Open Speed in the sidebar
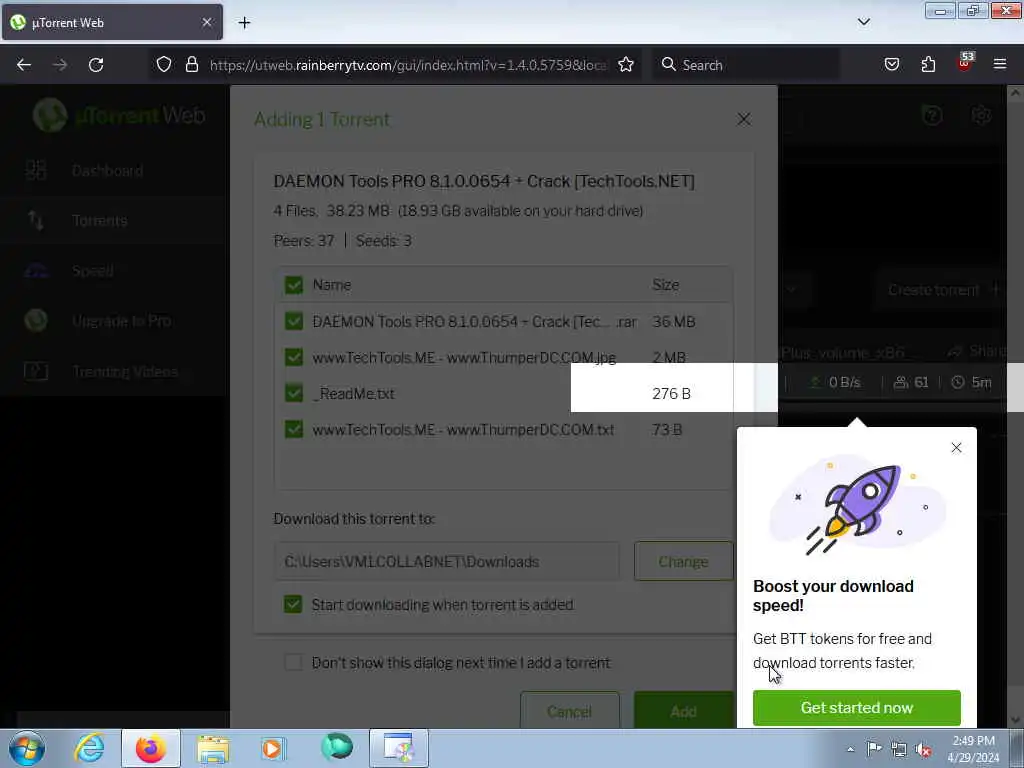Viewport: 1024px width, 768px height. [93, 270]
